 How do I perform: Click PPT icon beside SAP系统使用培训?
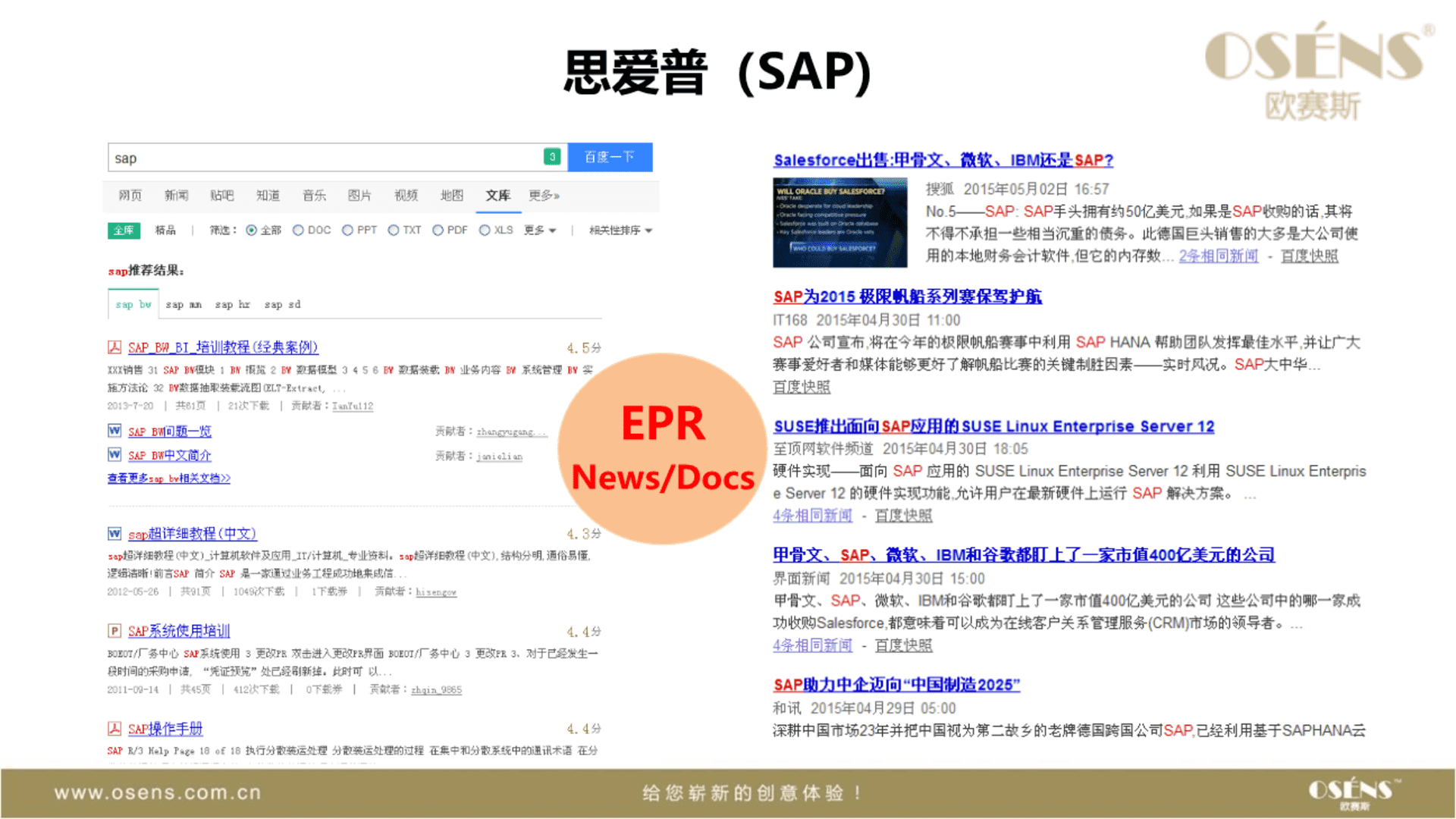coord(115,631)
